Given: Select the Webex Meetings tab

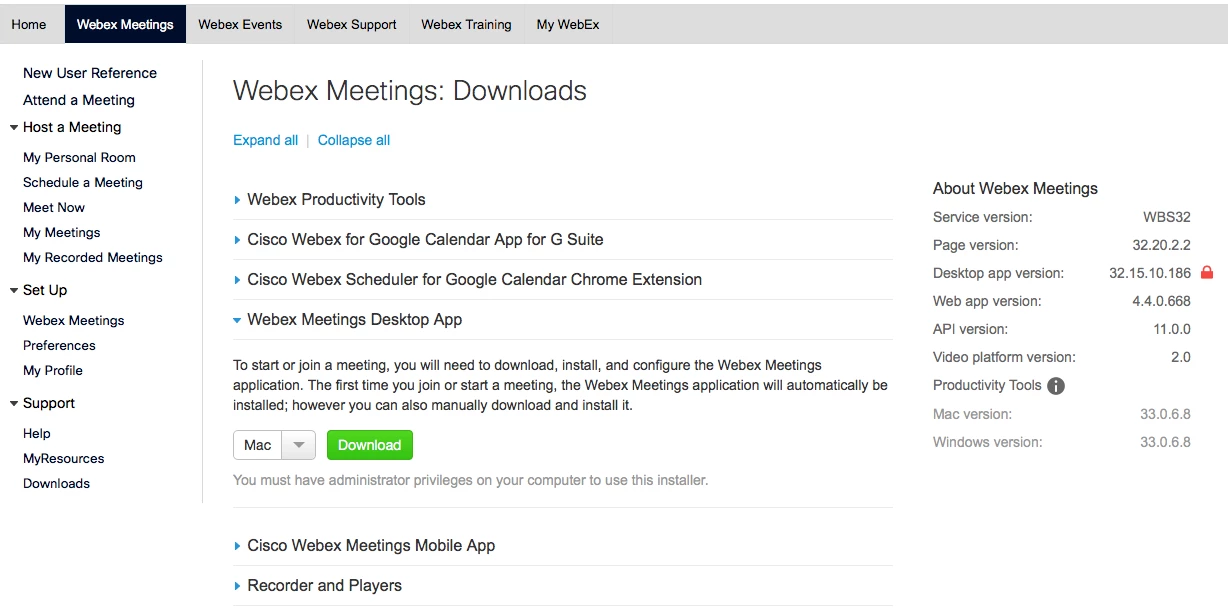Looking at the screenshot, I should click(125, 24).
